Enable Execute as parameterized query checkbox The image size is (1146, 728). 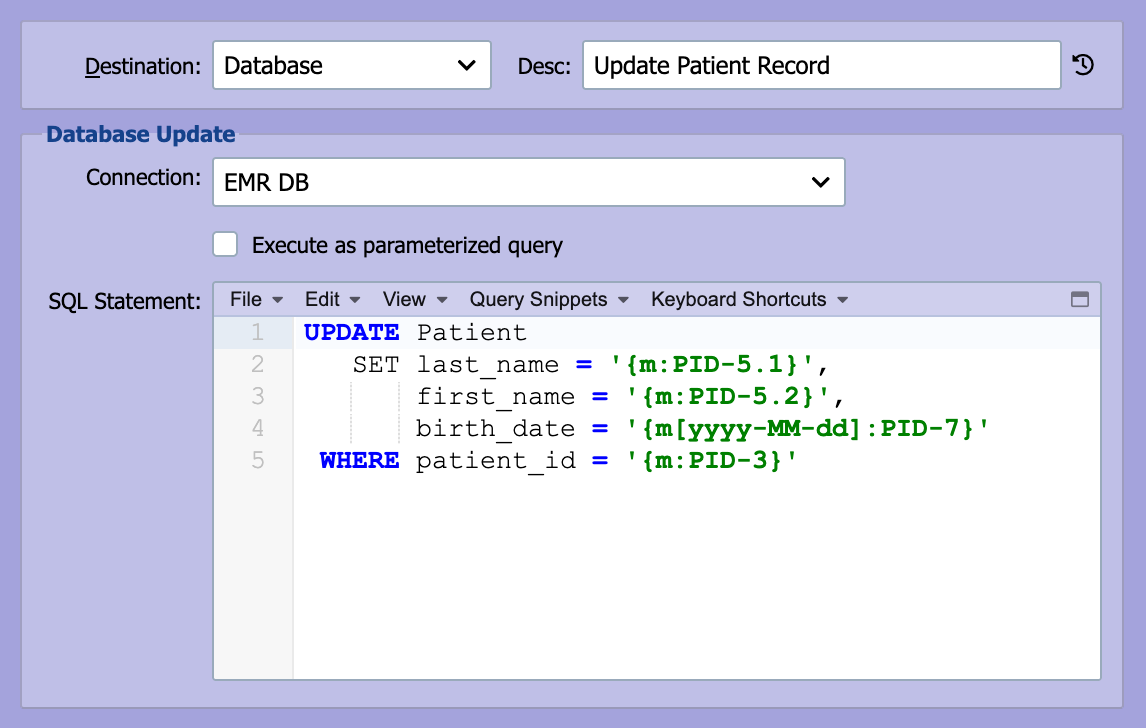tap(225, 244)
